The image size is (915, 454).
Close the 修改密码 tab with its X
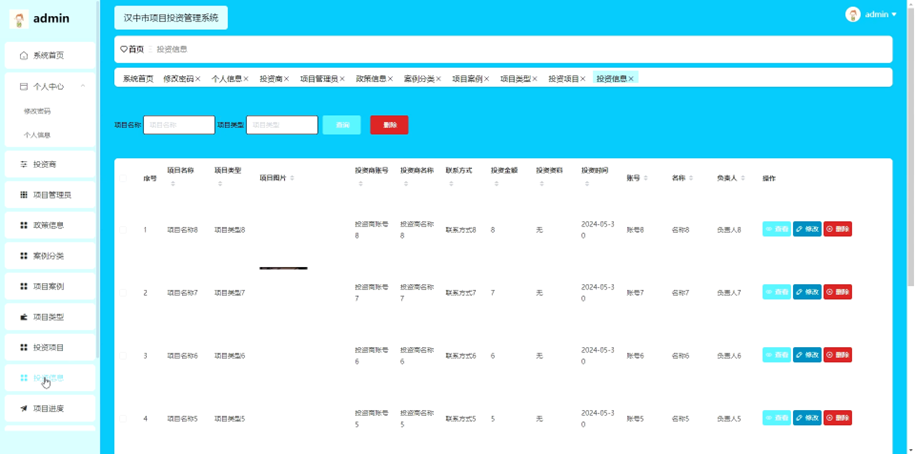click(x=198, y=79)
